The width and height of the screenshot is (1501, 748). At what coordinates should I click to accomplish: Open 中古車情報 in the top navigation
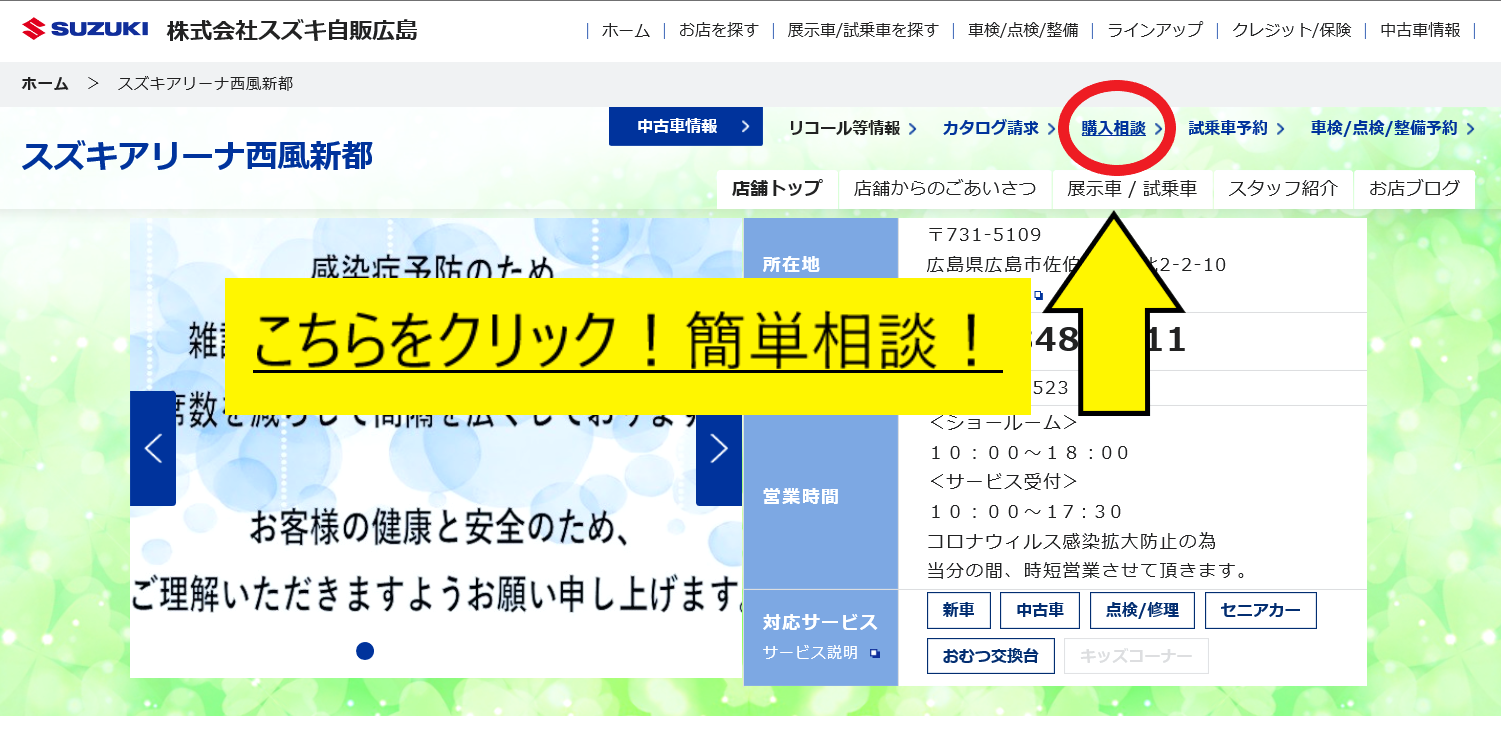pos(1420,30)
